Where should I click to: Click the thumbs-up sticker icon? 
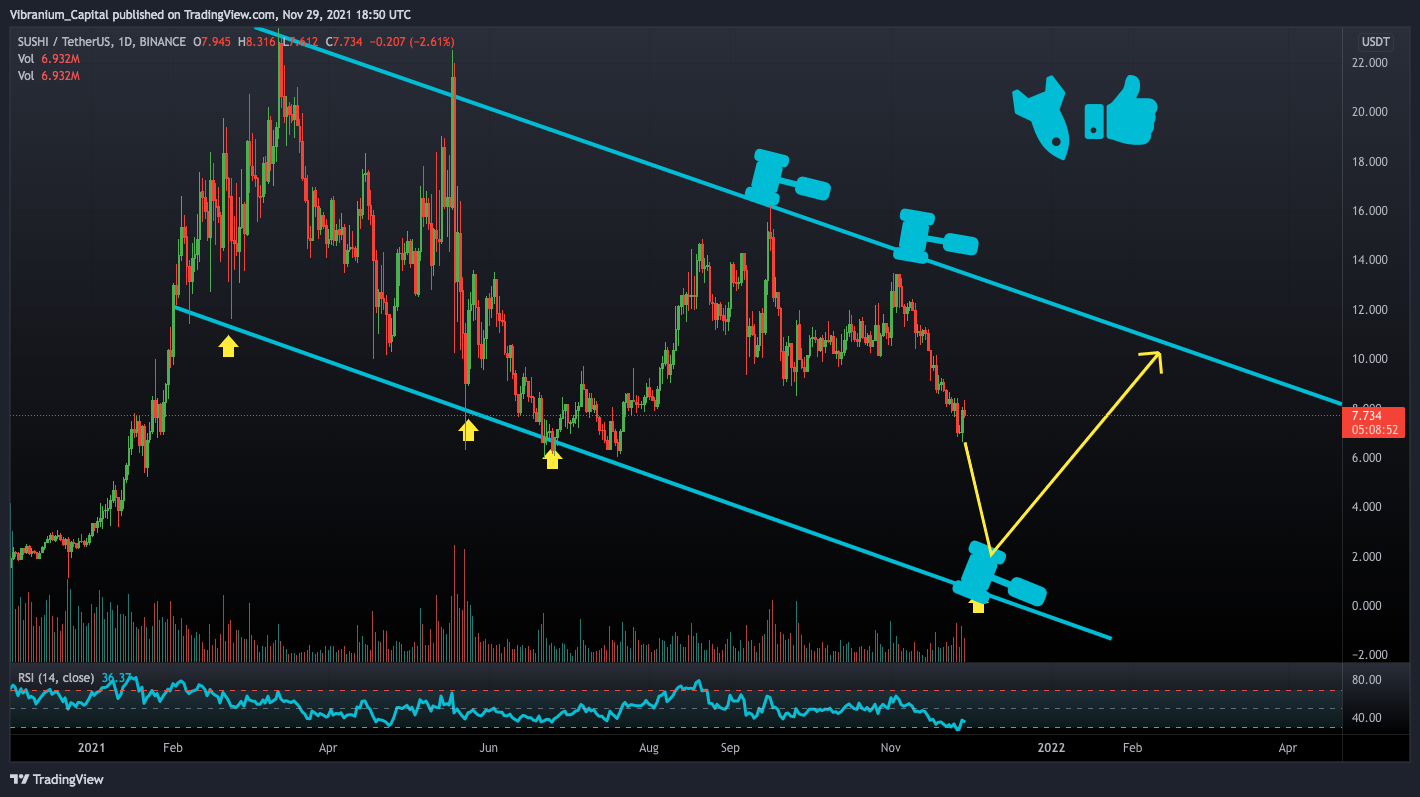point(1120,108)
